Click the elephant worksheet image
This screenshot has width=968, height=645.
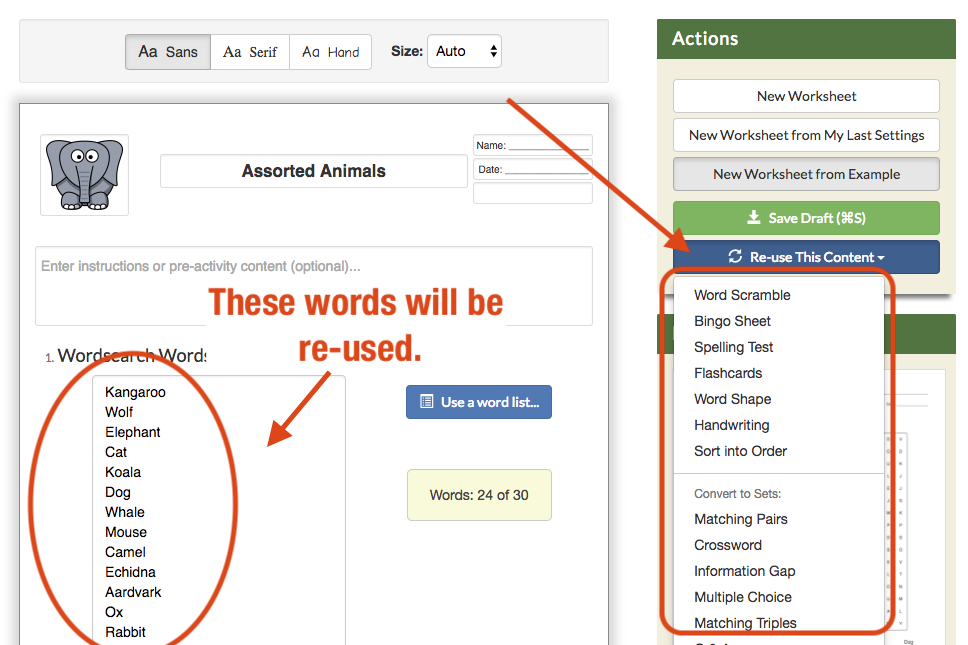click(85, 175)
